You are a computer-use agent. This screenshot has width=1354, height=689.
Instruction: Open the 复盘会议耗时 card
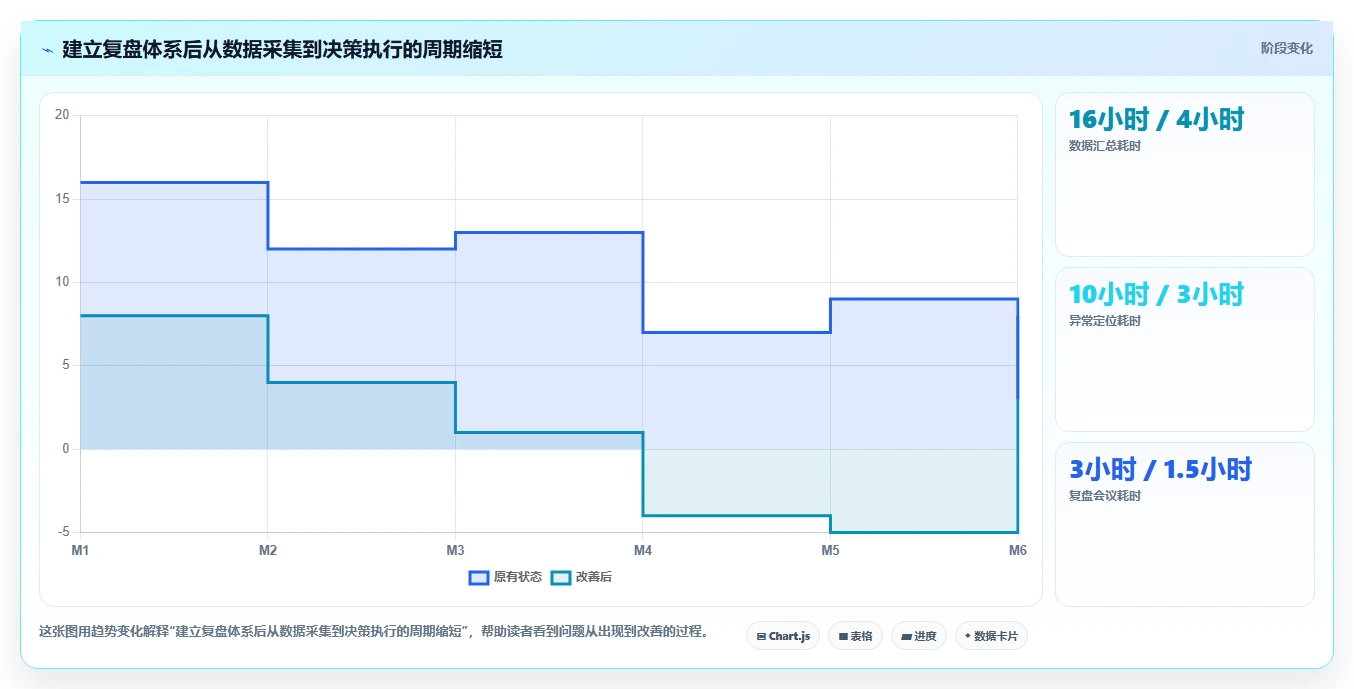pyautogui.click(x=1185, y=524)
